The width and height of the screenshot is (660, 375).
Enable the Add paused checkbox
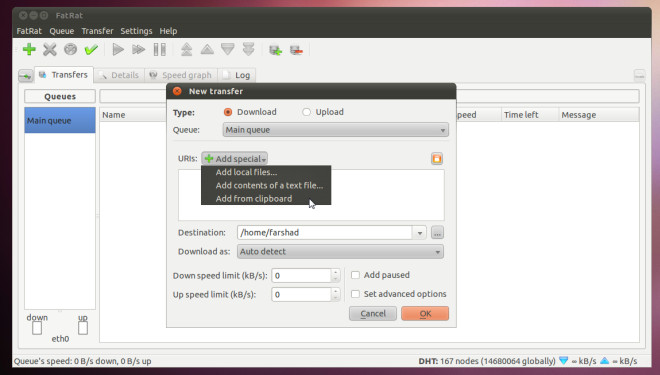356,275
